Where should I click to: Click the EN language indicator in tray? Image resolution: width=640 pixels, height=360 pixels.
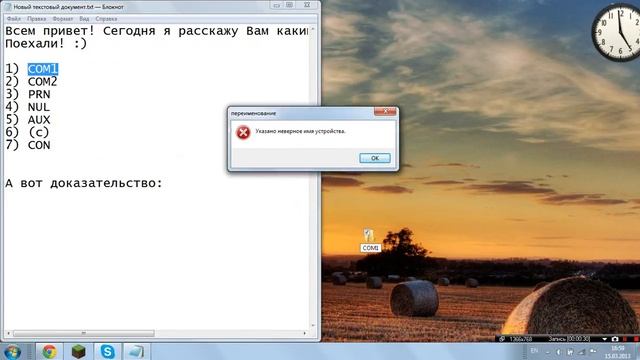tap(534, 351)
